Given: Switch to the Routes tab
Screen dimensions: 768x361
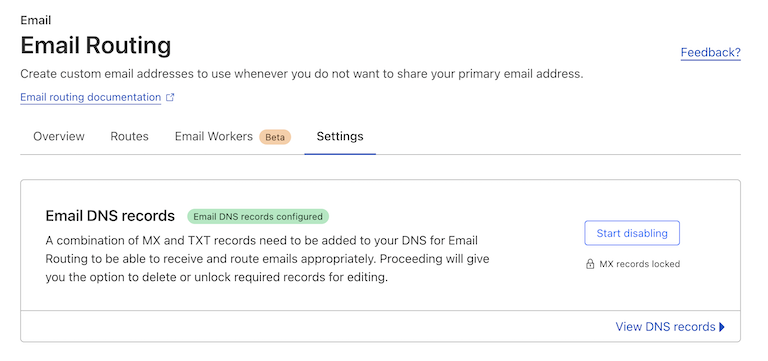Looking at the screenshot, I should [x=129, y=136].
